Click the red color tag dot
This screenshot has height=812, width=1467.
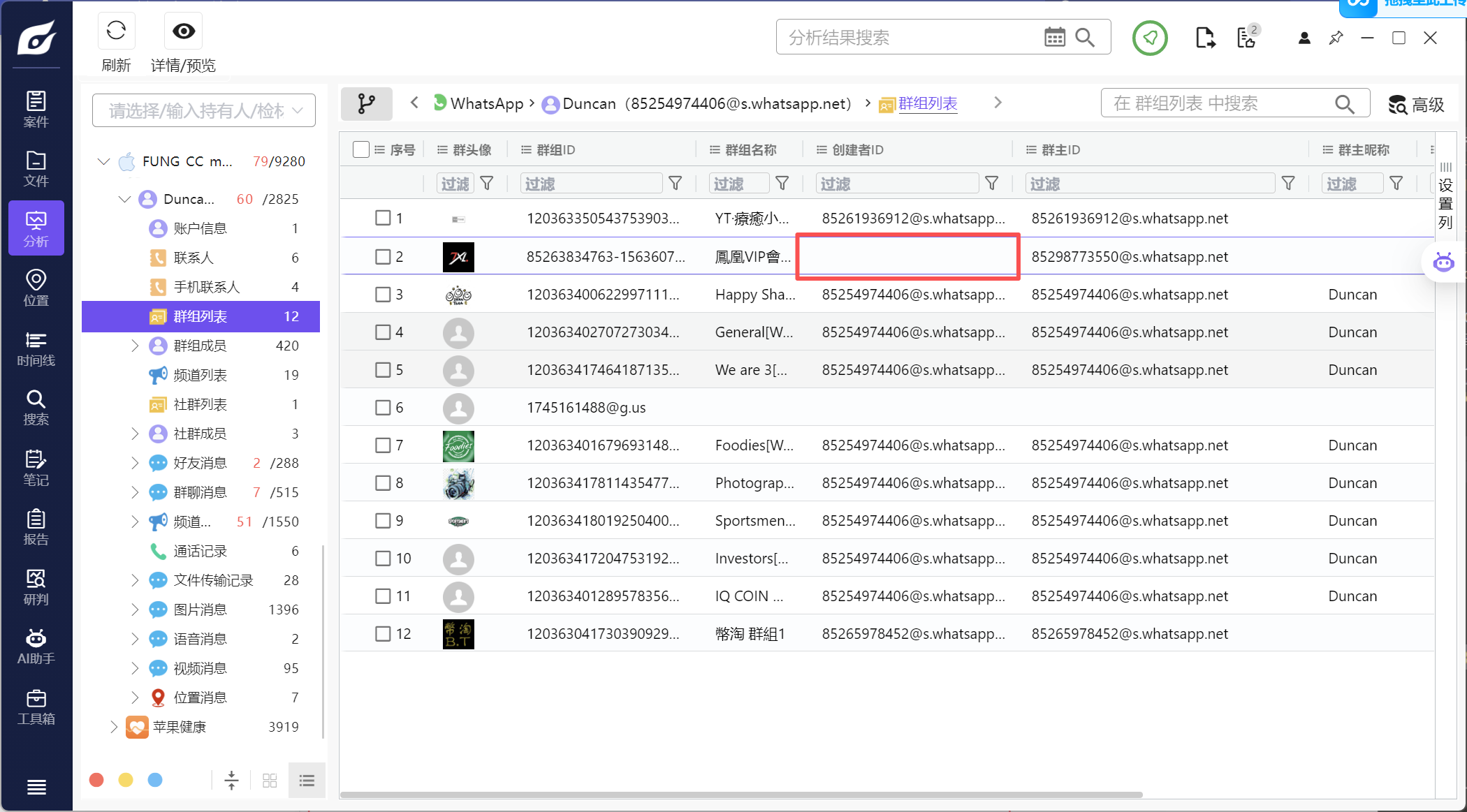pos(96,780)
